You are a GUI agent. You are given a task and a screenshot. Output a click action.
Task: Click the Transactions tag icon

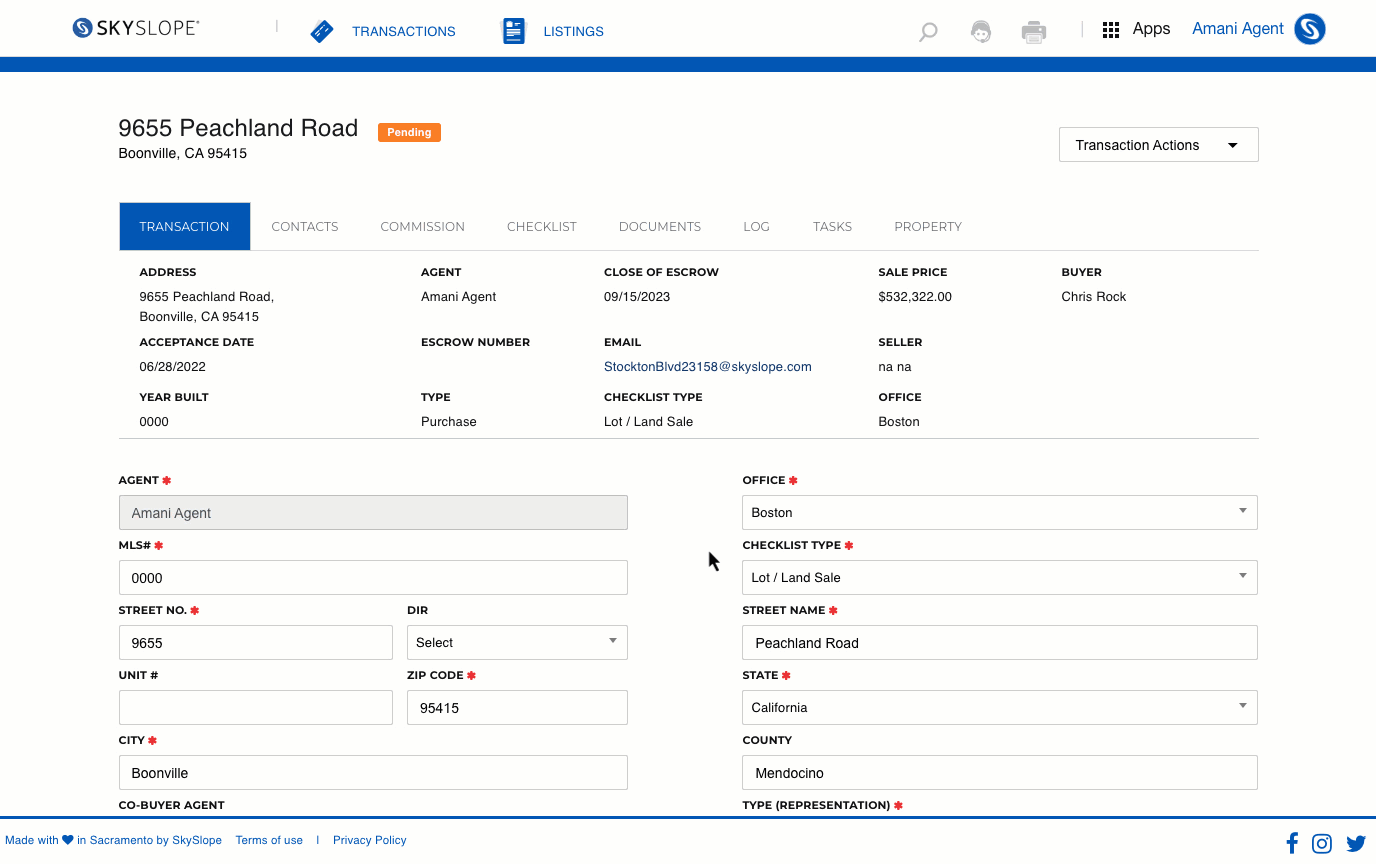click(322, 31)
